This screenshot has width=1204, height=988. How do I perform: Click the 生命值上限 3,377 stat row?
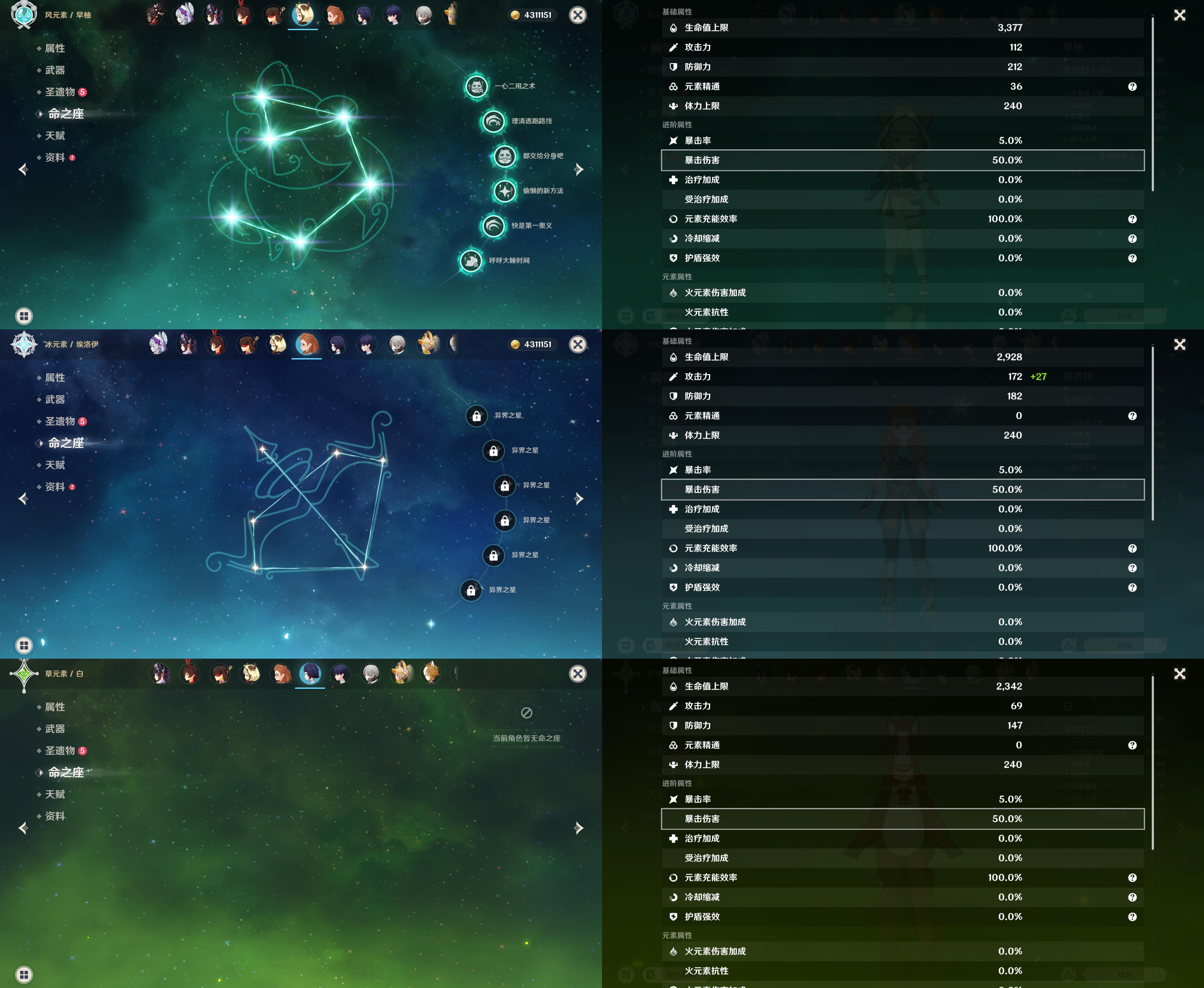902,28
